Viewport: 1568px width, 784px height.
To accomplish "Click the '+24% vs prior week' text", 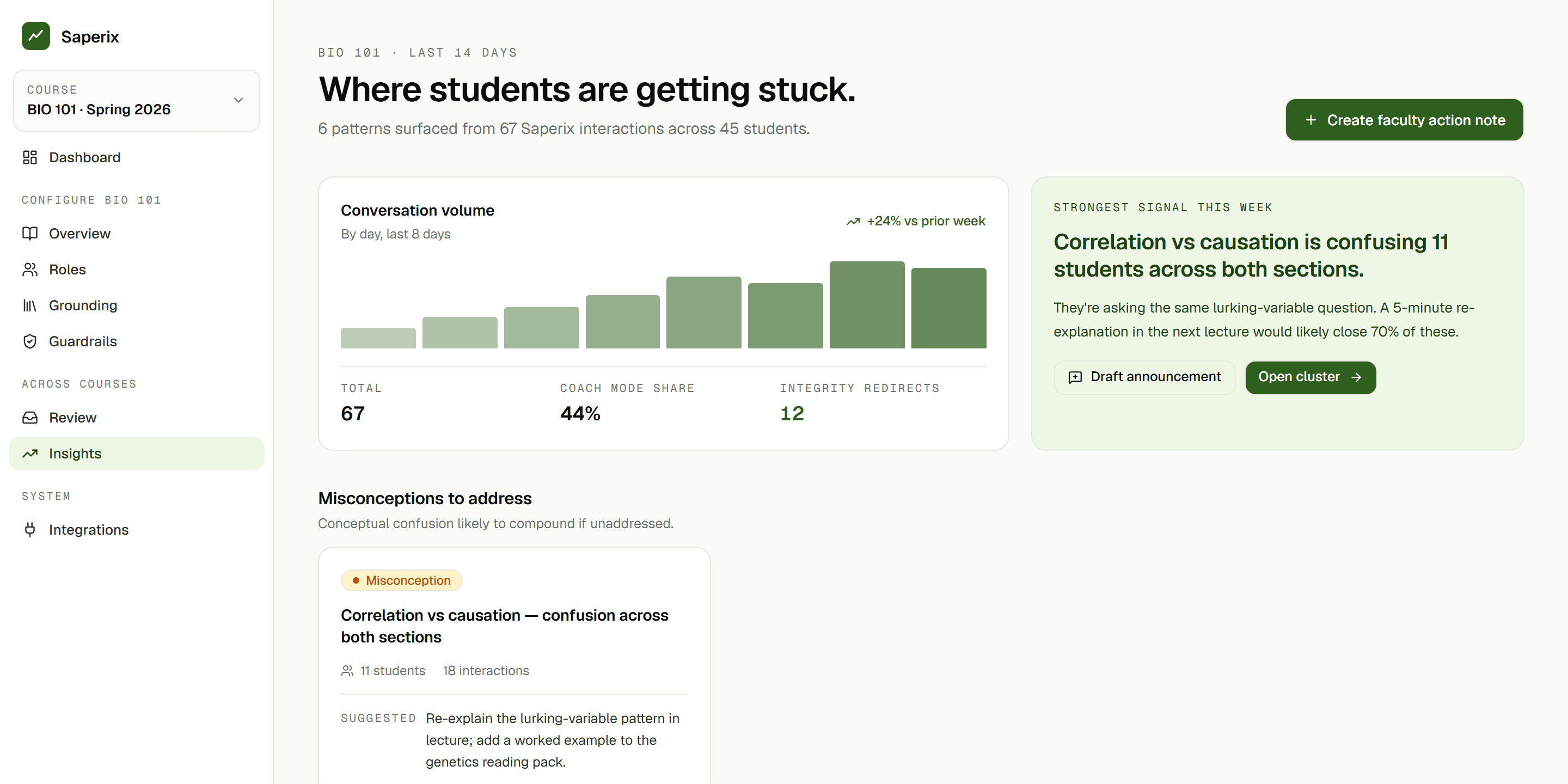I will tap(926, 222).
